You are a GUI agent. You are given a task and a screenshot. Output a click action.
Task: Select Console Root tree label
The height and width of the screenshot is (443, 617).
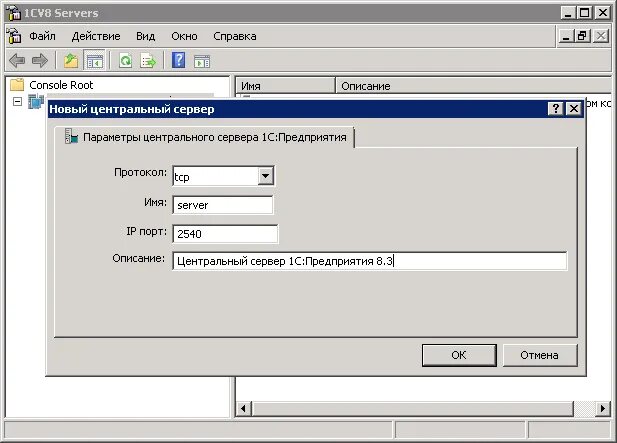61,85
